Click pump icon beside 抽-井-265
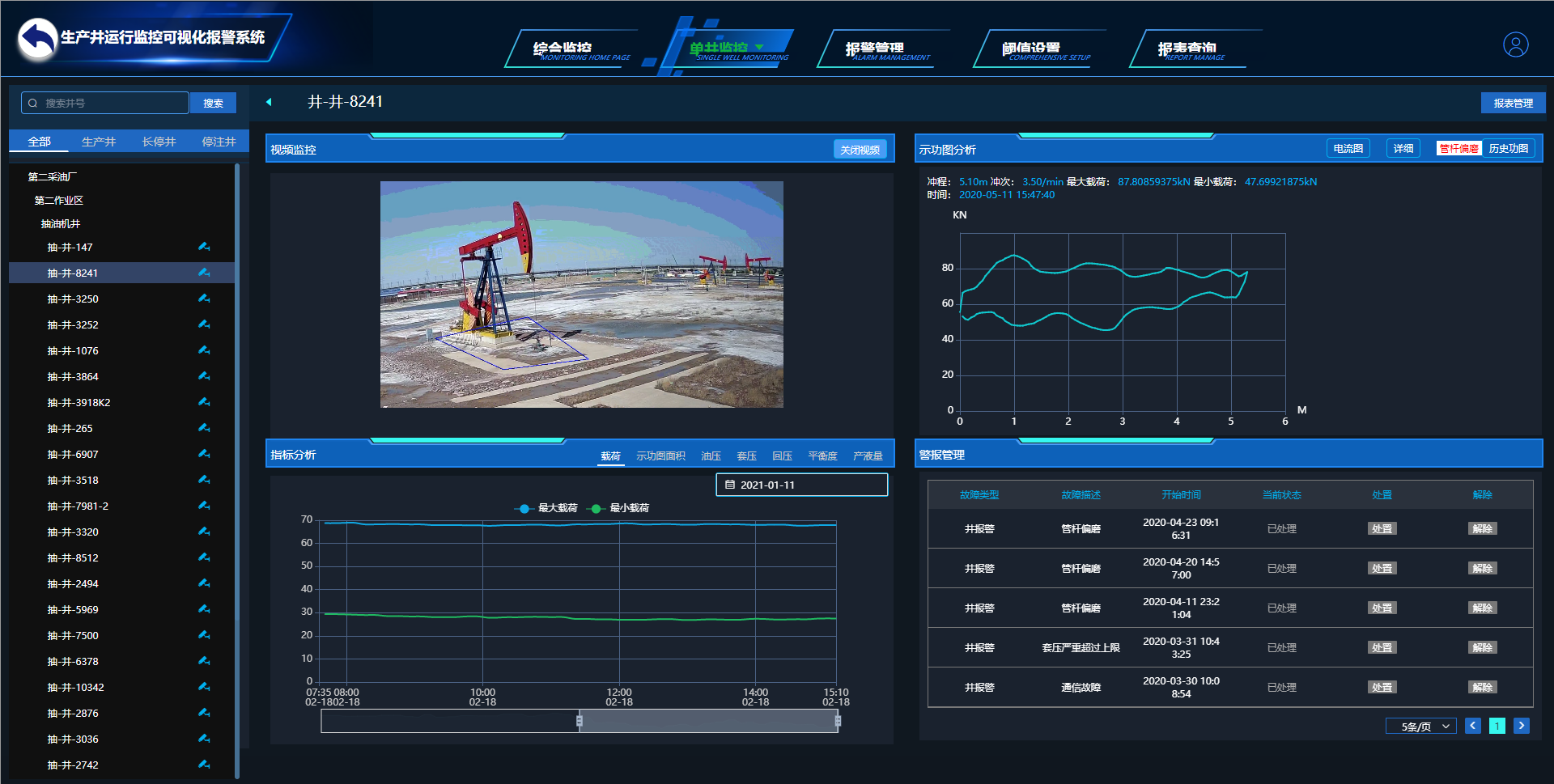 204,428
